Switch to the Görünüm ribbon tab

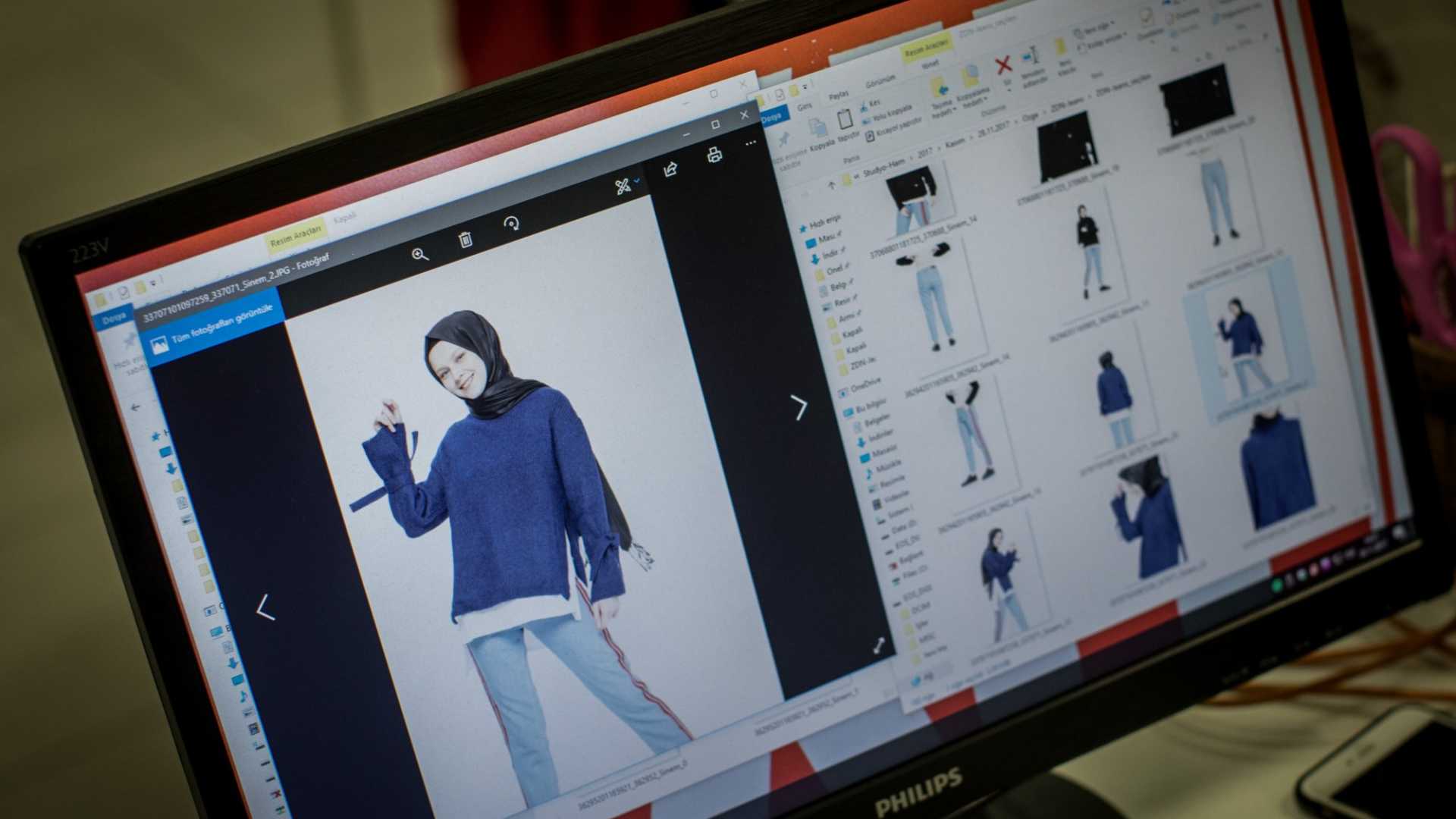(x=880, y=80)
